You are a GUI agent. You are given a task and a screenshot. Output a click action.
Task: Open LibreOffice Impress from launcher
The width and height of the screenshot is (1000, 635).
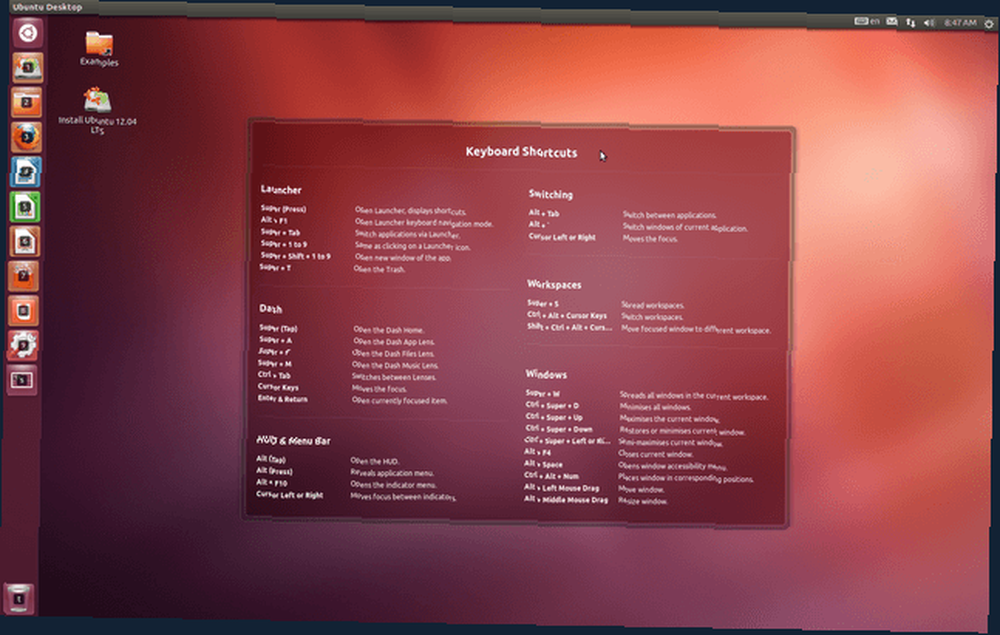[25, 241]
